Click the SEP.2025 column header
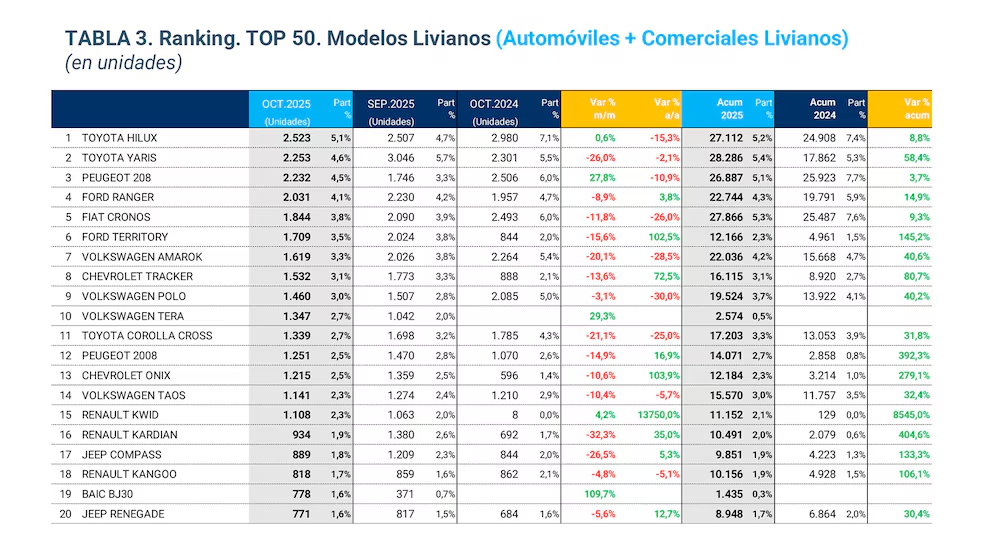The image size is (992, 558). (390, 110)
